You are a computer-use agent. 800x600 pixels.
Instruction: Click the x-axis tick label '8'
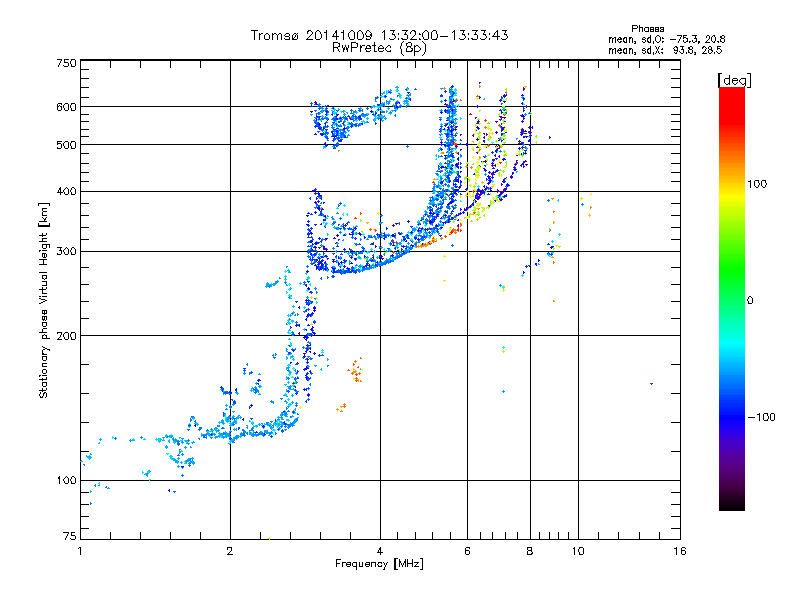click(x=530, y=551)
